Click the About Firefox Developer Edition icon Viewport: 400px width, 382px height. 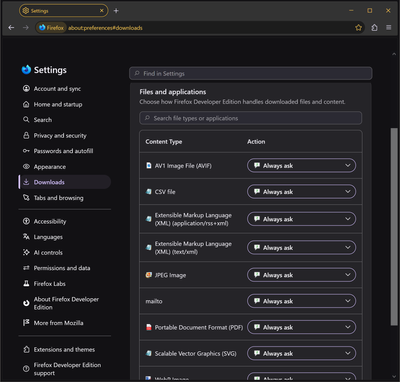coord(26,303)
